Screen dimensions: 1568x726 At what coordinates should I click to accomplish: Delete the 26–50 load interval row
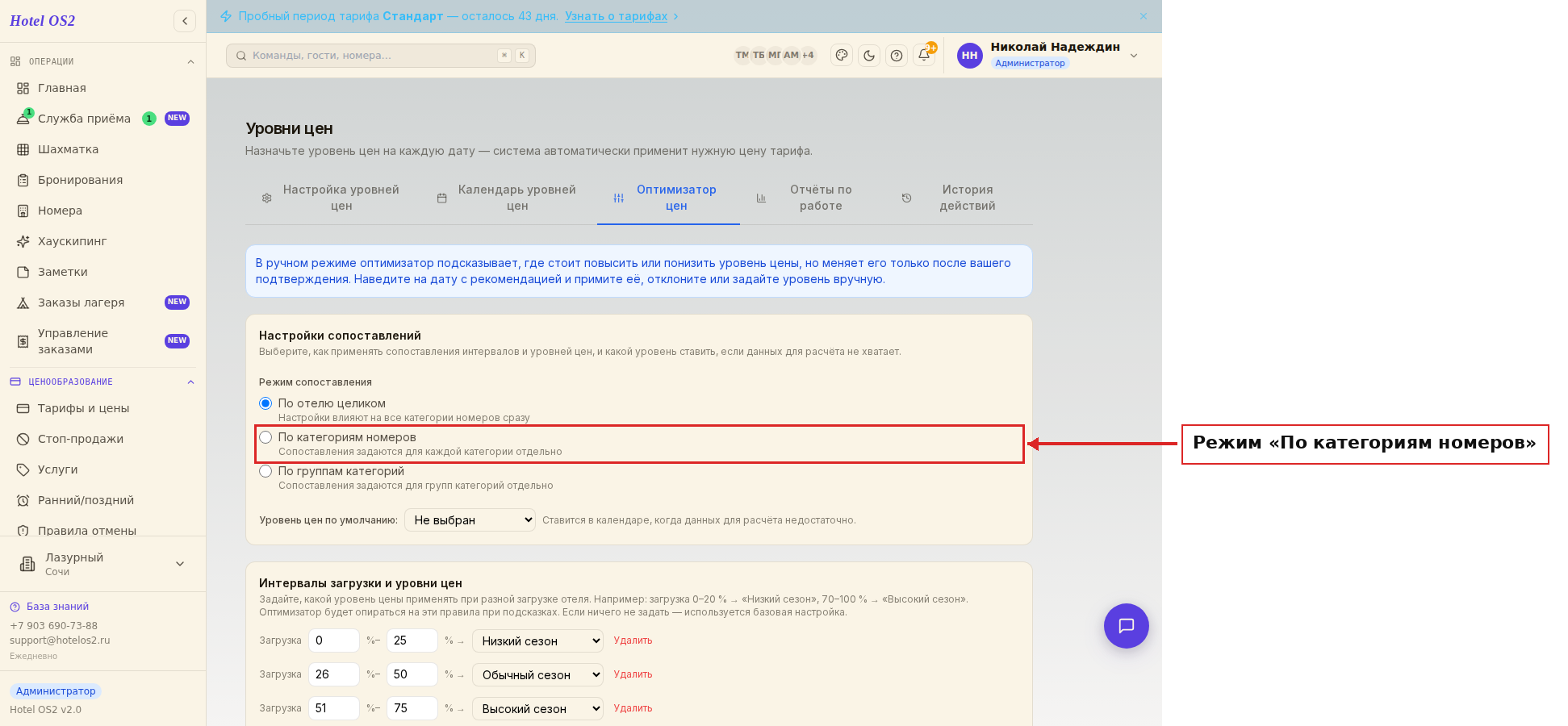tap(633, 674)
